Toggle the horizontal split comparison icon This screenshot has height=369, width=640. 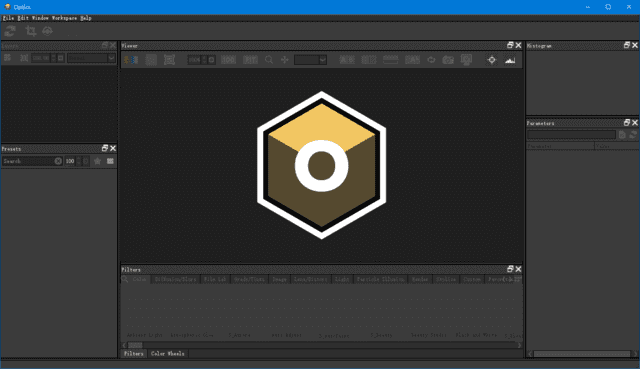point(390,60)
